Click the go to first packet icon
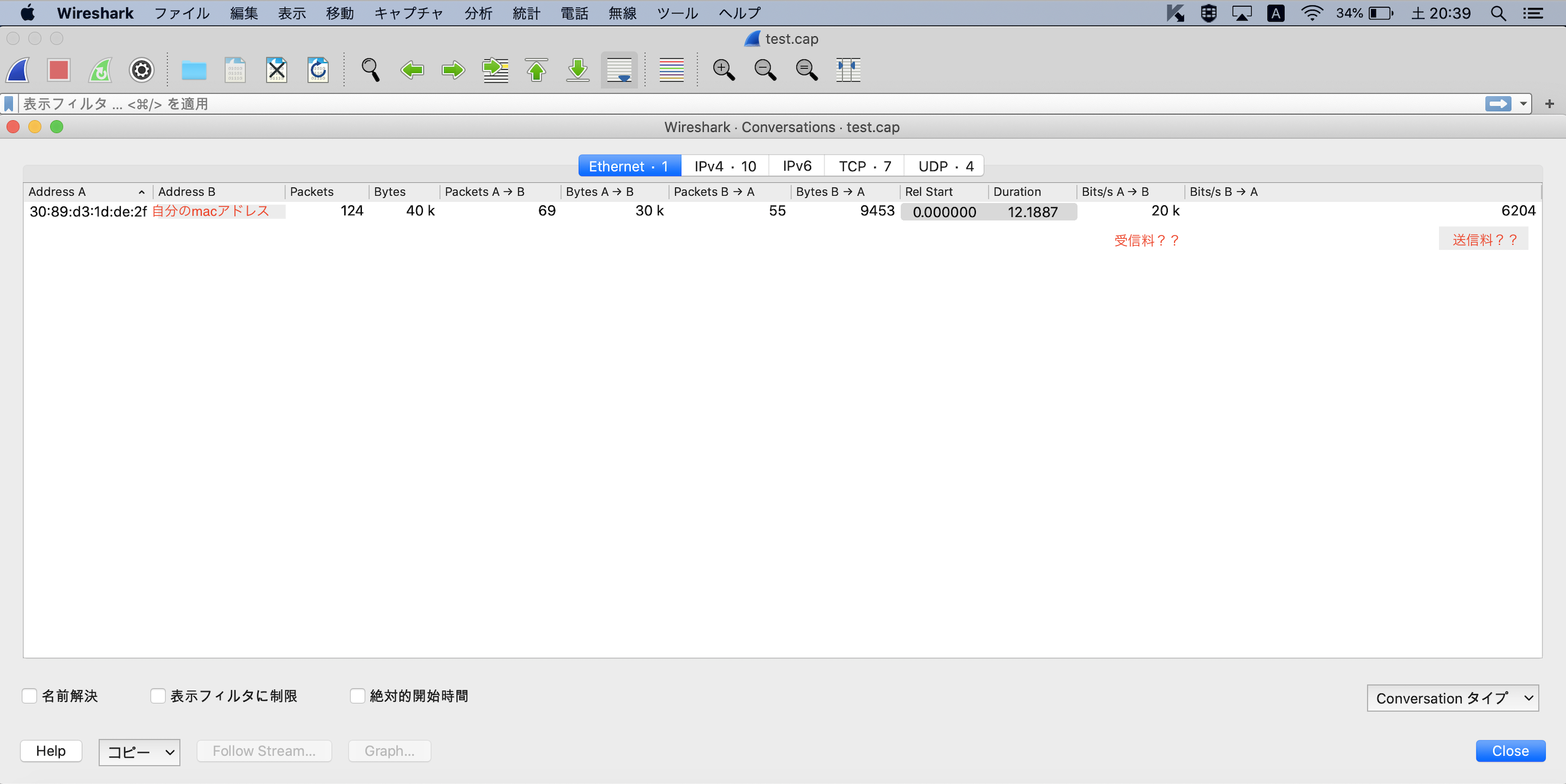Viewport: 1566px width, 784px height. tap(536, 70)
